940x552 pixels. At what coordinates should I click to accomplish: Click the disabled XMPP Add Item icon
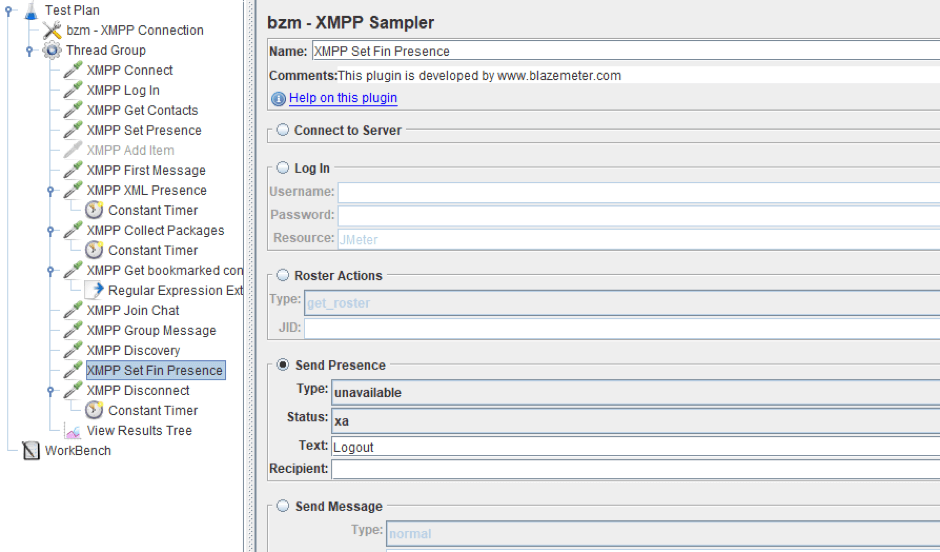click(73, 150)
